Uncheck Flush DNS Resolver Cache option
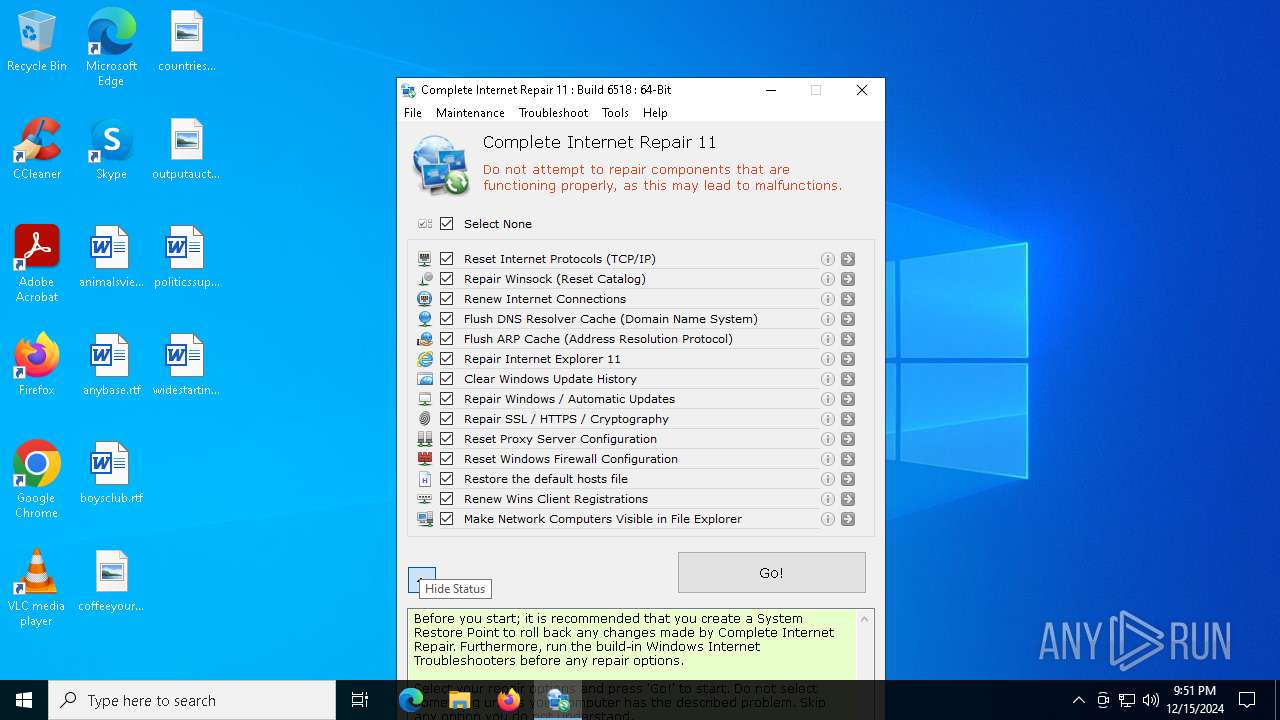This screenshot has height=720, width=1280. [447, 319]
